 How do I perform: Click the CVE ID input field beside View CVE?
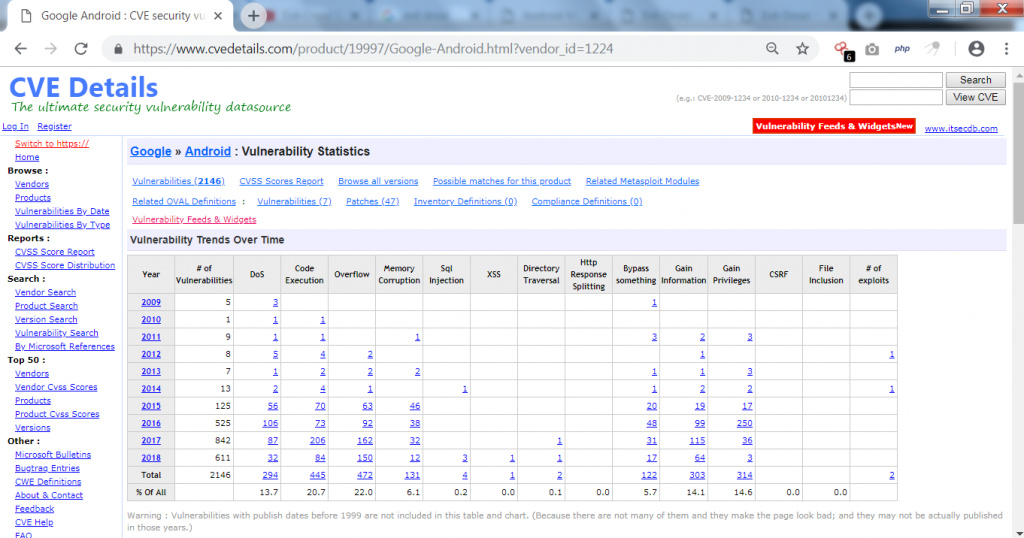pos(895,97)
